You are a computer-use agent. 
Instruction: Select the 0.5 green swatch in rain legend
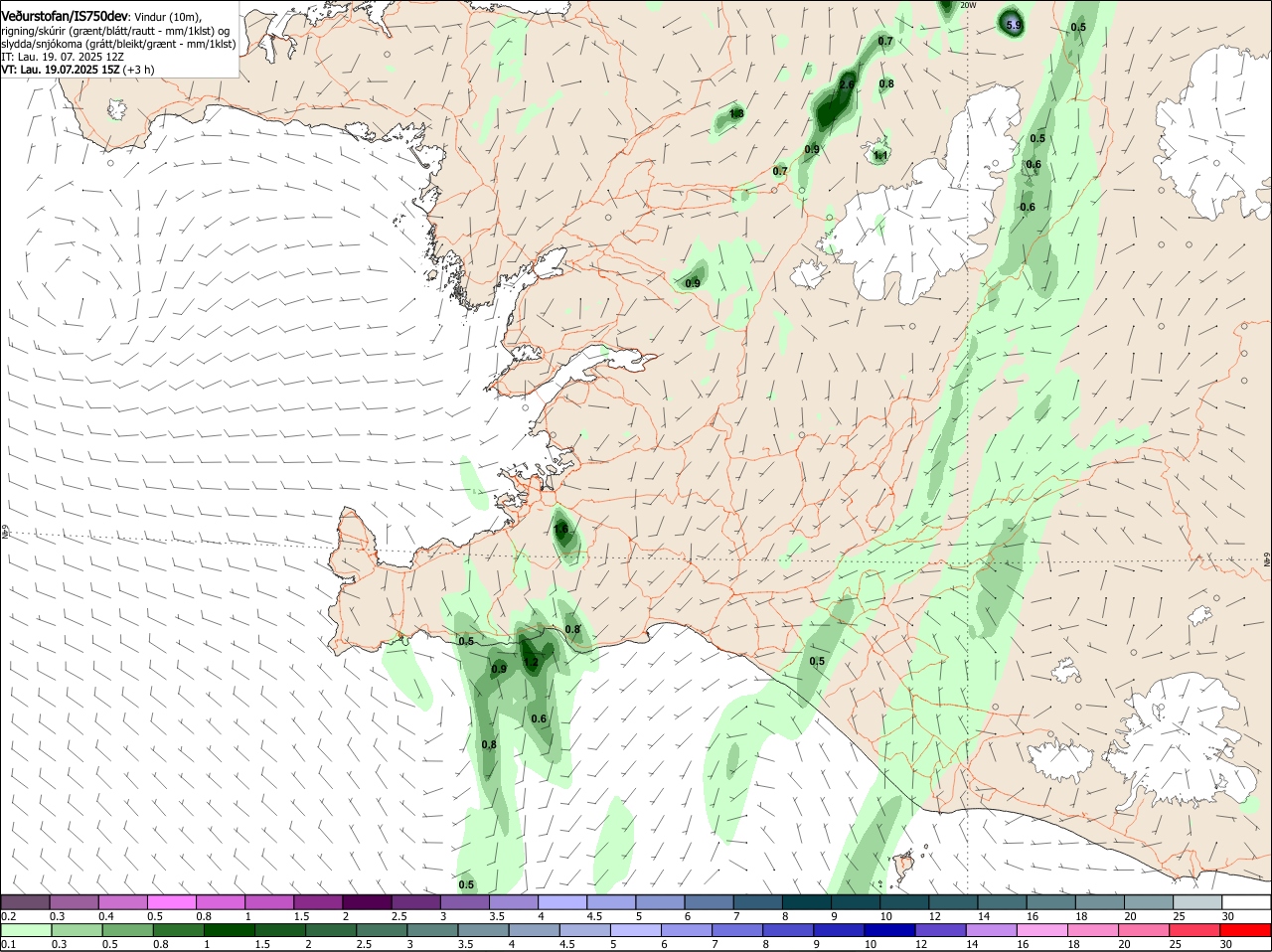[x=127, y=930]
